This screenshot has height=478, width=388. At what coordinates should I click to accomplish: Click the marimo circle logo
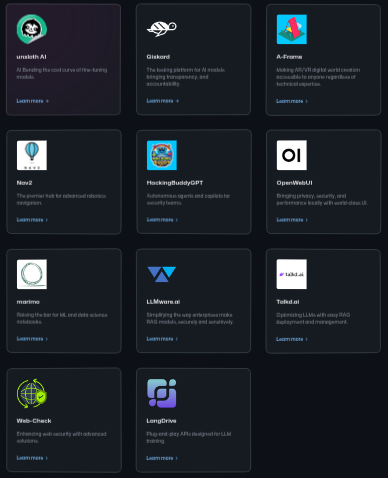[32, 274]
